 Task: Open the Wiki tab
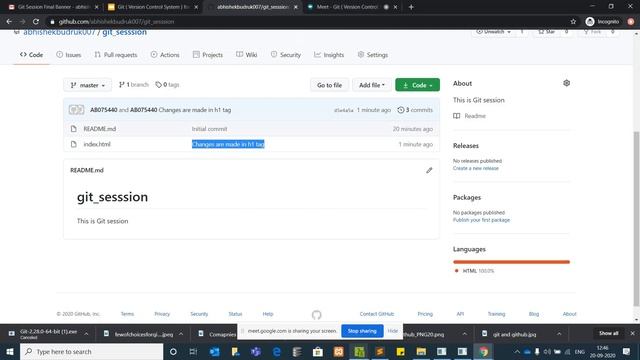tap(247, 55)
